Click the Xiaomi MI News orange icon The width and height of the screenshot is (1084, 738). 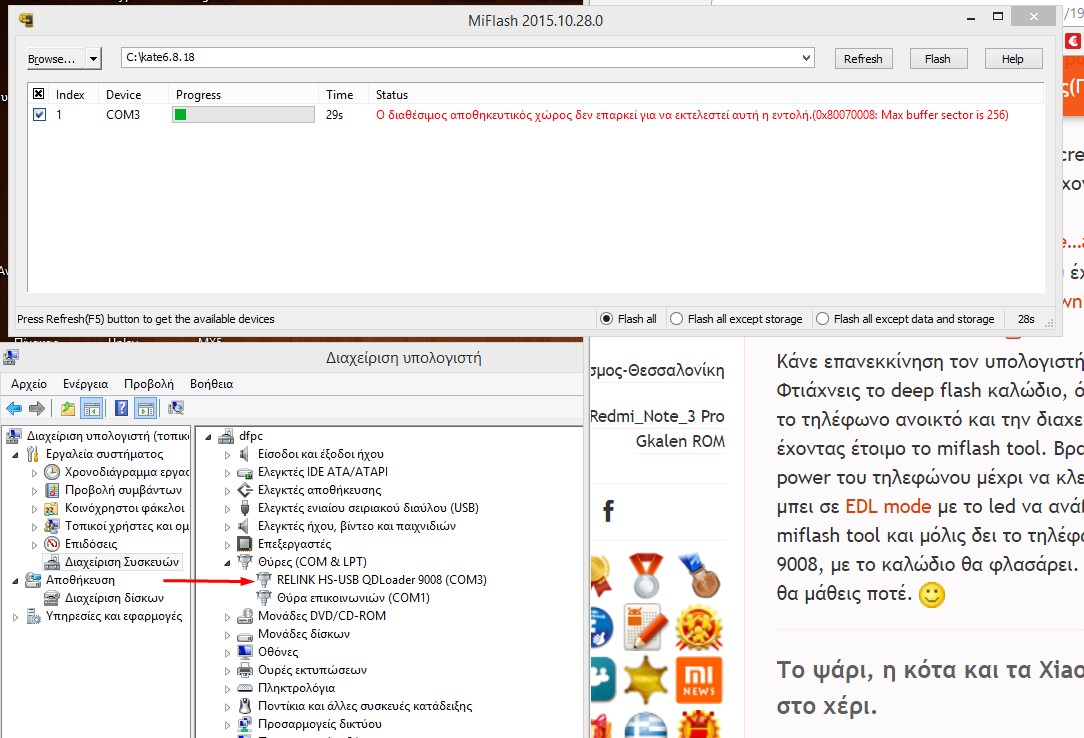point(699,681)
